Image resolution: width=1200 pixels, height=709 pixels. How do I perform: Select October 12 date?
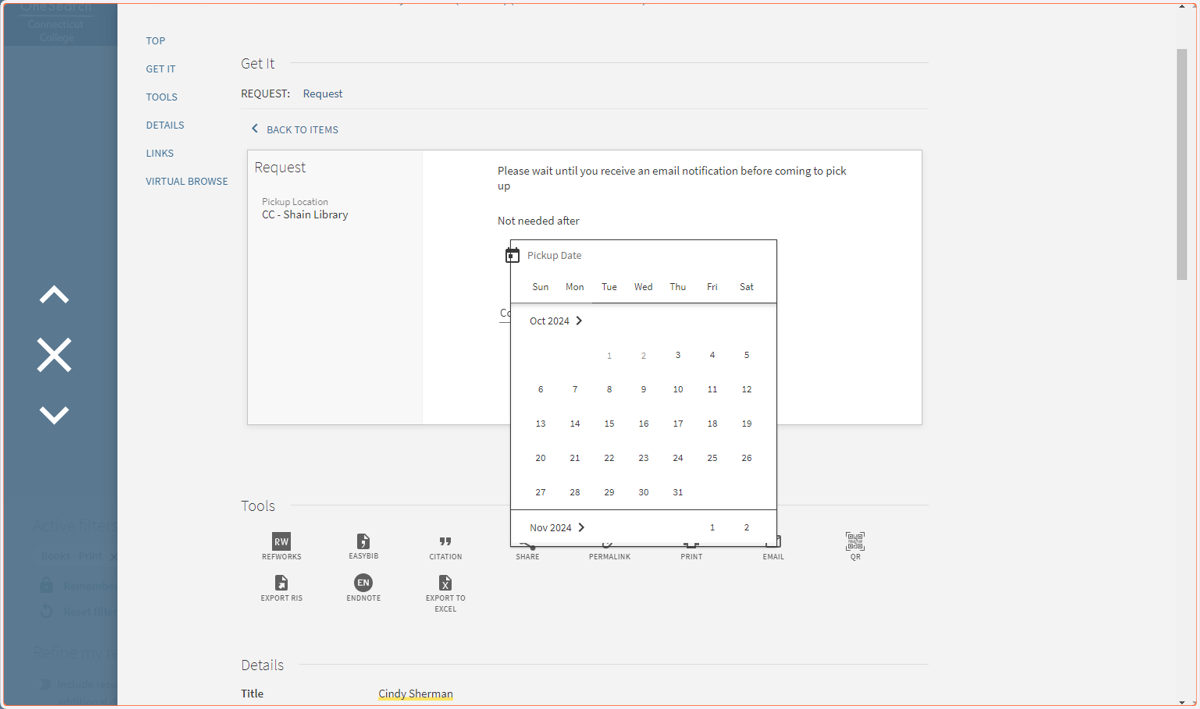(x=746, y=389)
